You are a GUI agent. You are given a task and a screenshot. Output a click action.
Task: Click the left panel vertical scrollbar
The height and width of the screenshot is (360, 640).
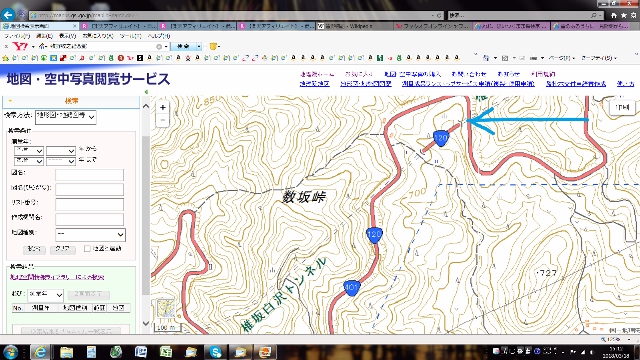[x=146, y=215]
